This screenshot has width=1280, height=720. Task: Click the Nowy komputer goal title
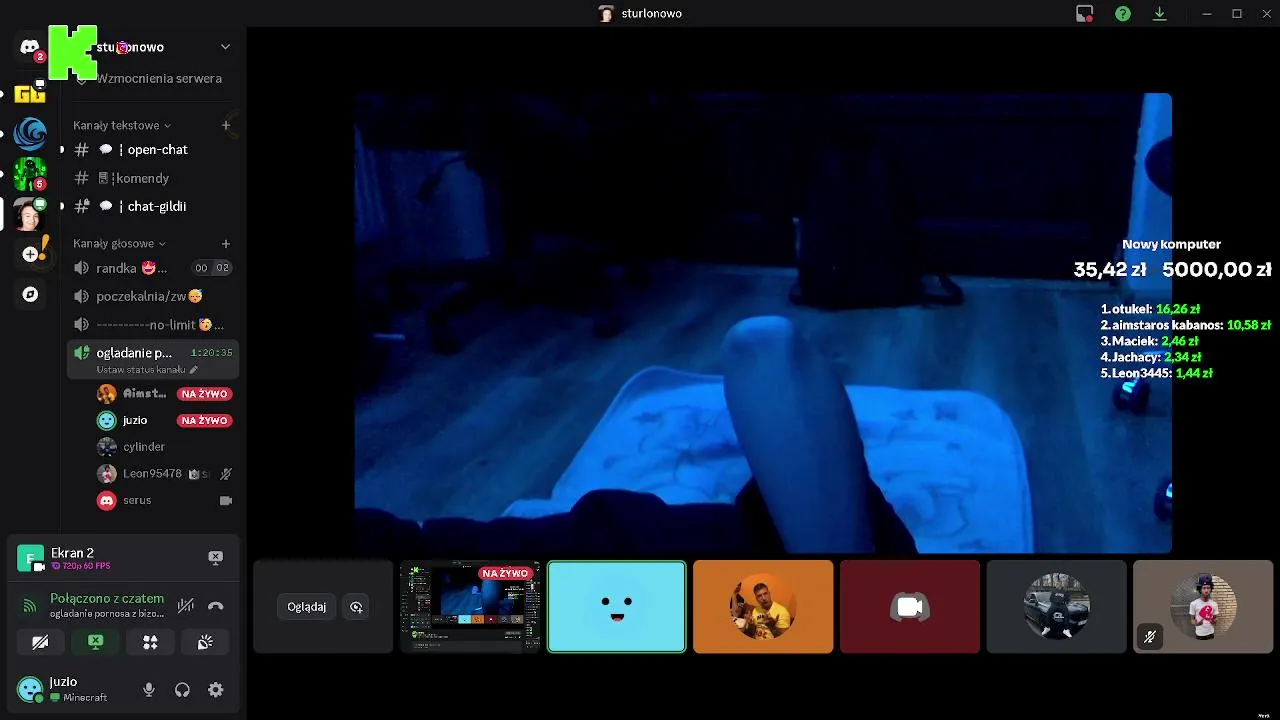tap(1171, 244)
